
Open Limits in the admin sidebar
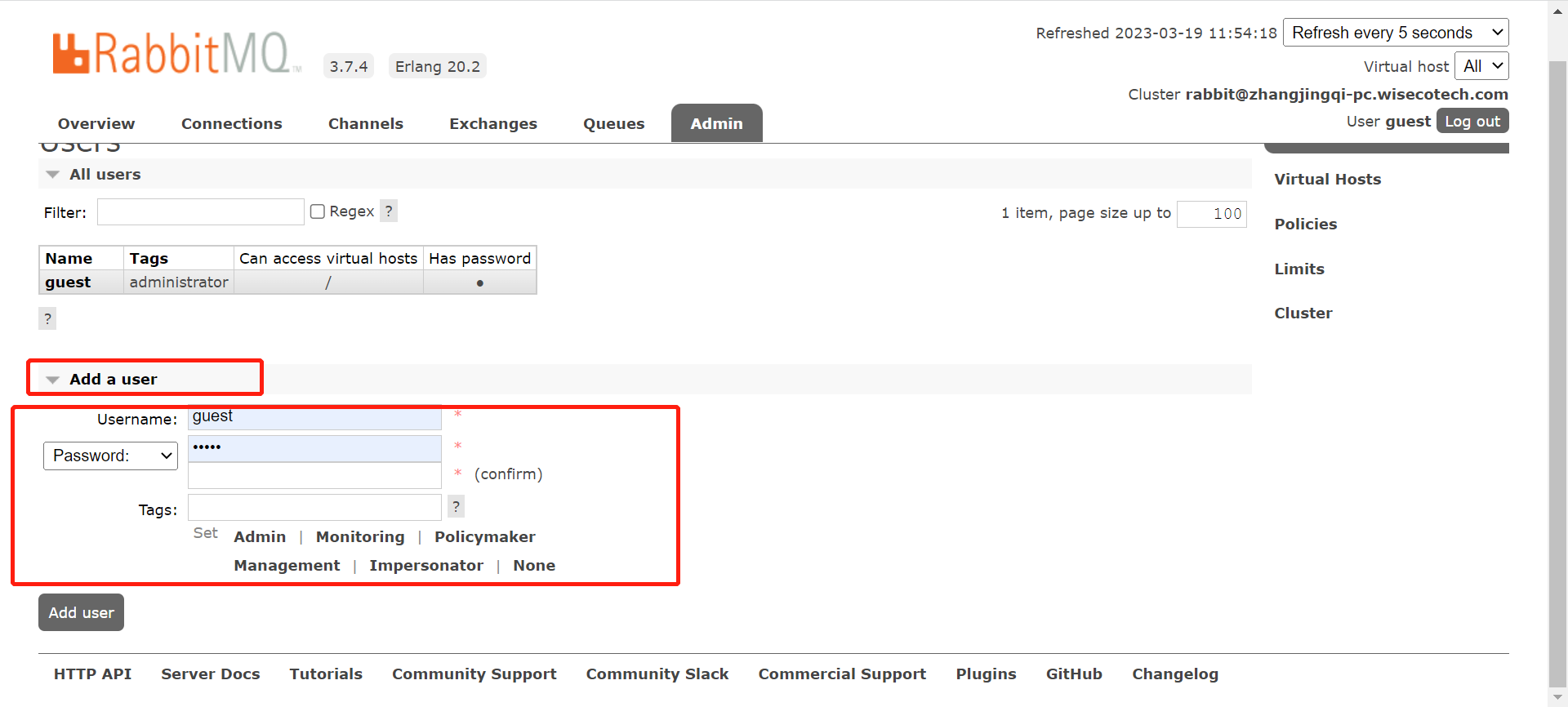1299,269
